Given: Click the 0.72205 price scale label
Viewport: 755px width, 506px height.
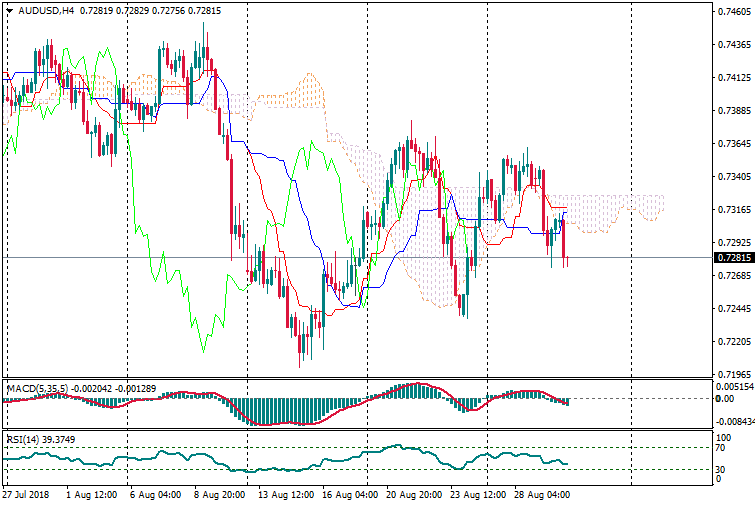Looking at the screenshot, I should (734, 342).
